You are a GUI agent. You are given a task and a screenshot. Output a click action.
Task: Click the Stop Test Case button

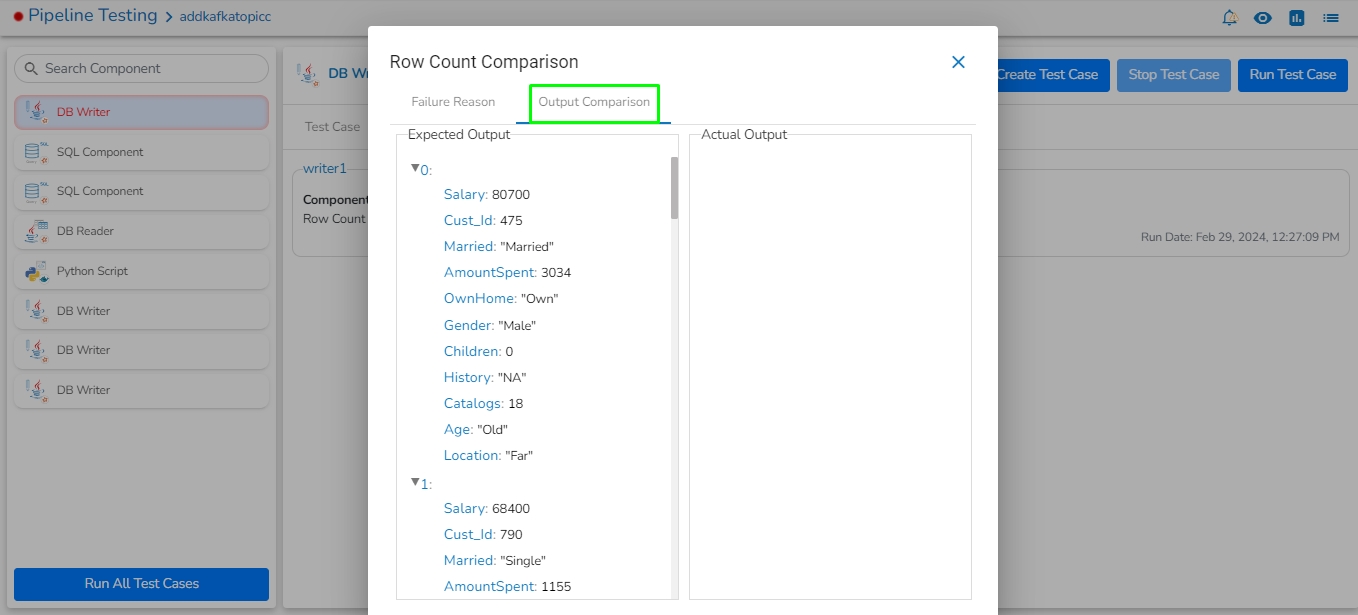[1173, 75]
